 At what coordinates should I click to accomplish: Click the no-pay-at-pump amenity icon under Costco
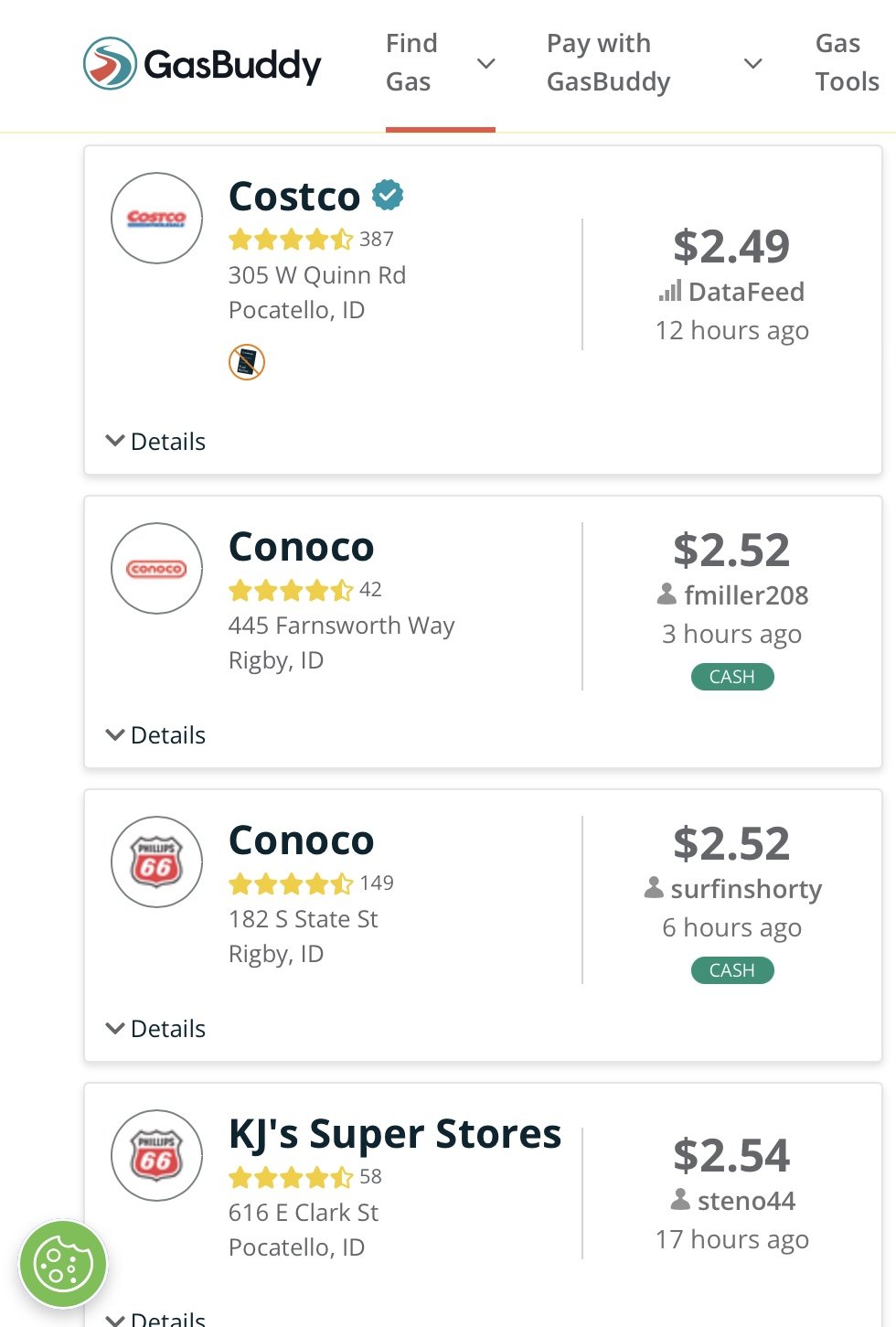[247, 362]
